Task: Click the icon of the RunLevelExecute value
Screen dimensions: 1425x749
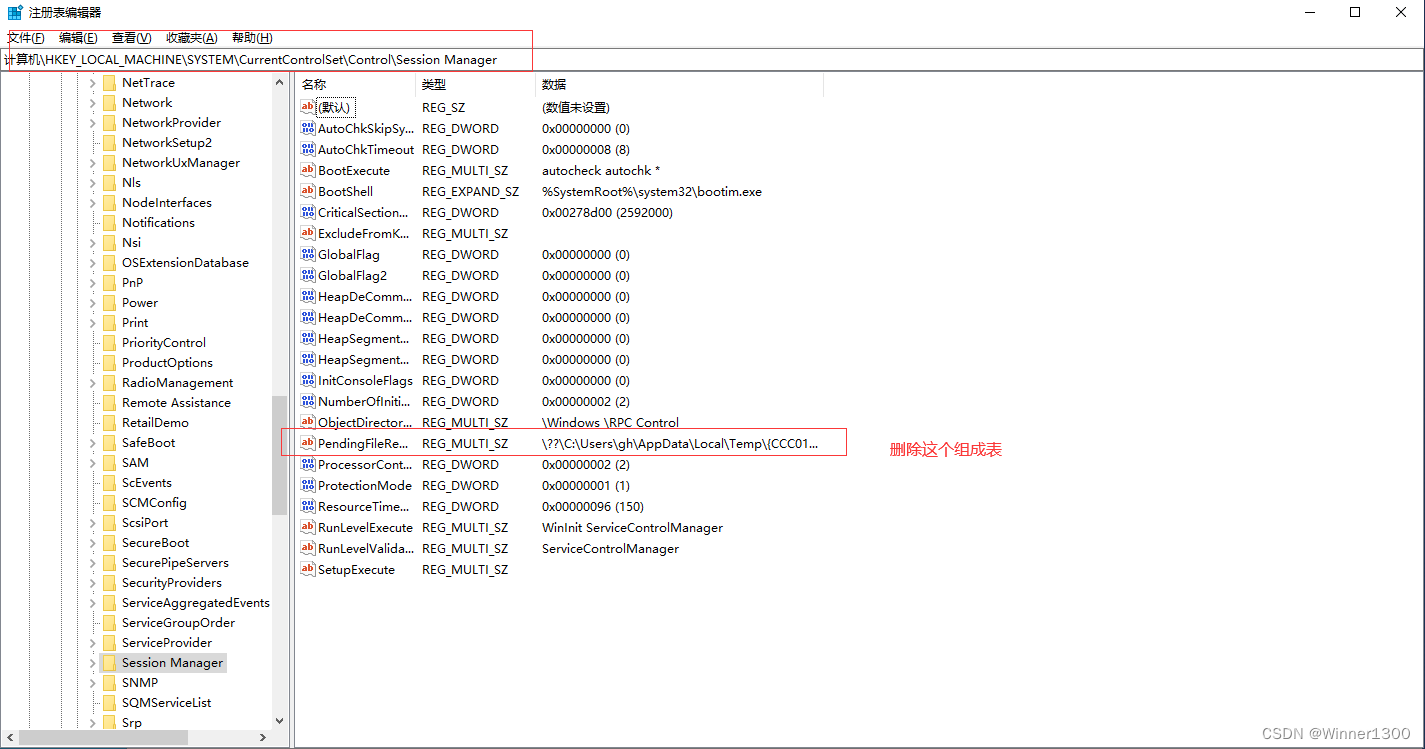Action: pos(308,527)
